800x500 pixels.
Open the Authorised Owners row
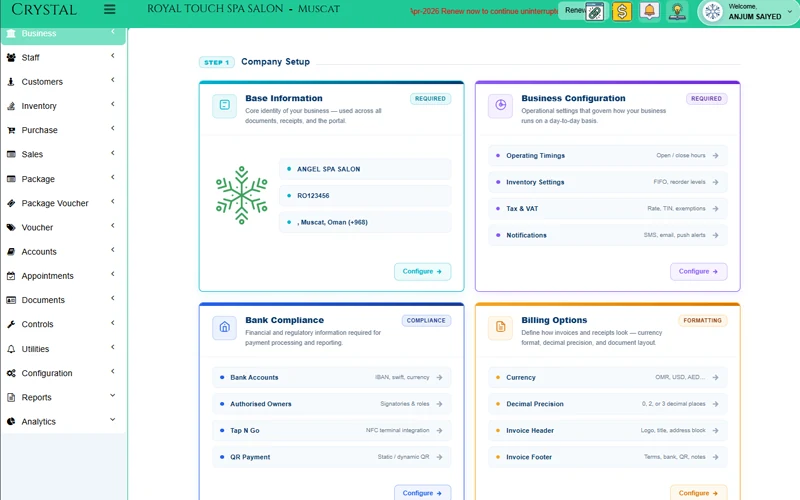coord(332,404)
